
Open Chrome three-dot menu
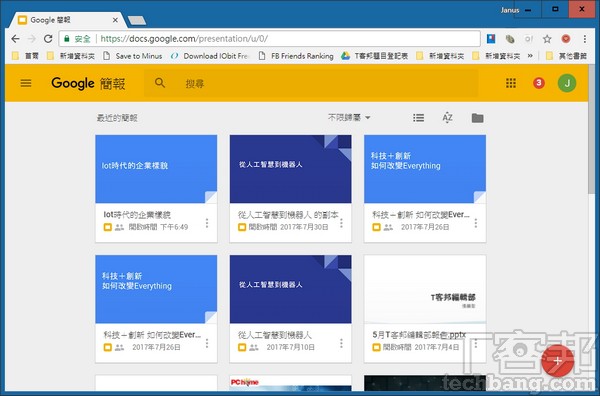[584, 39]
